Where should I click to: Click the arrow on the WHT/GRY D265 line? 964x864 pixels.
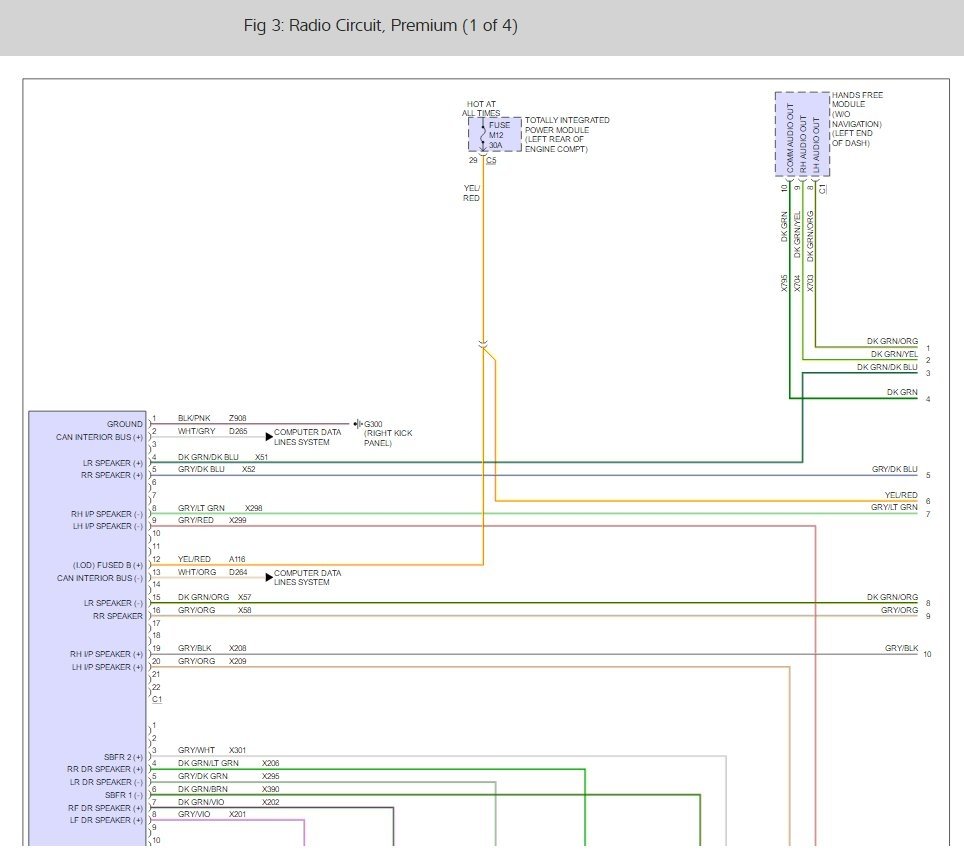pyautogui.click(x=268, y=437)
